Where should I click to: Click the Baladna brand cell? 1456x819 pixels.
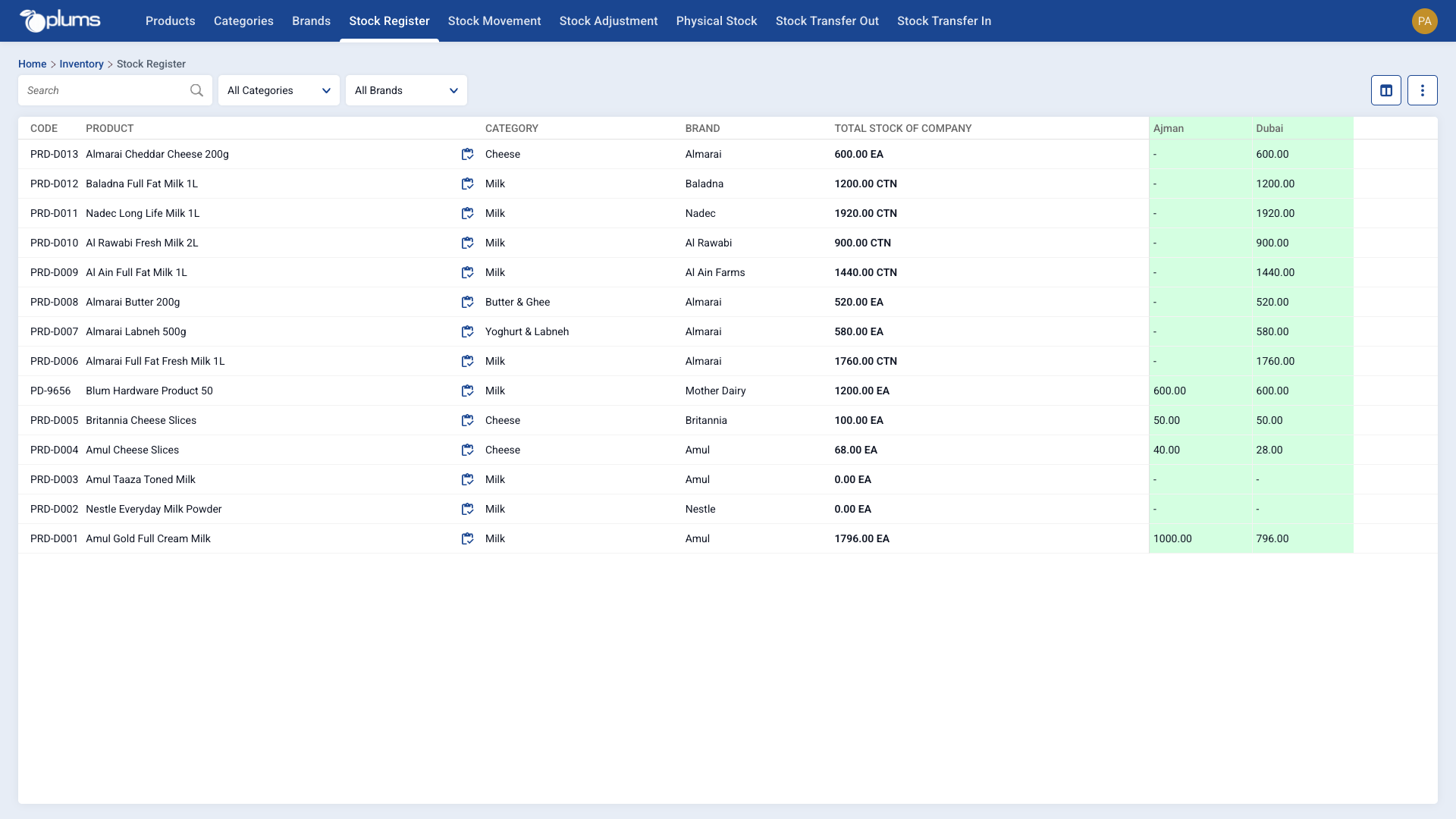(x=704, y=184)
